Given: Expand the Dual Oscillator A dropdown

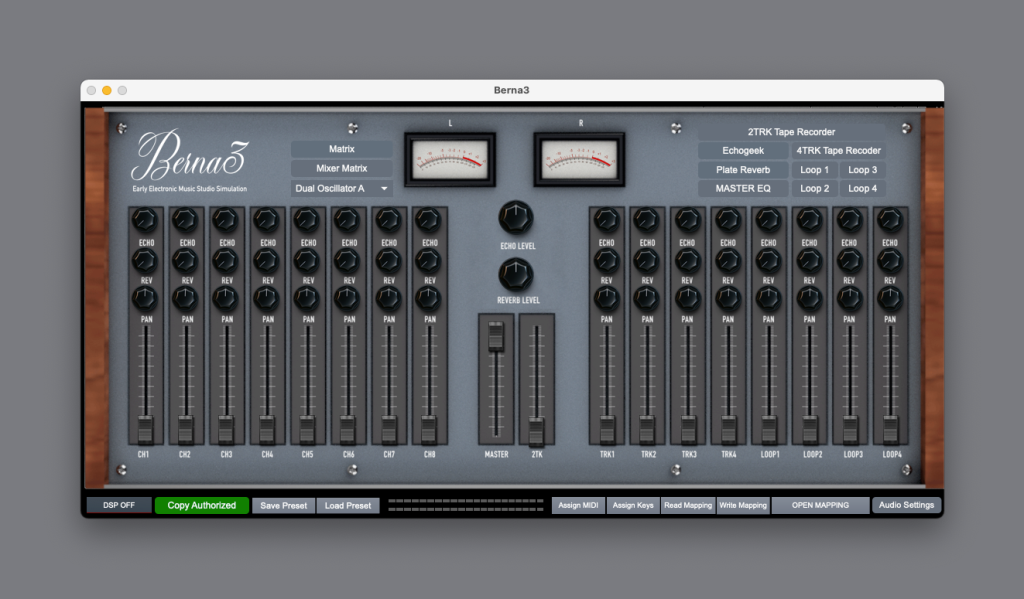Looking at the screenshot, I should click(341, 187).
